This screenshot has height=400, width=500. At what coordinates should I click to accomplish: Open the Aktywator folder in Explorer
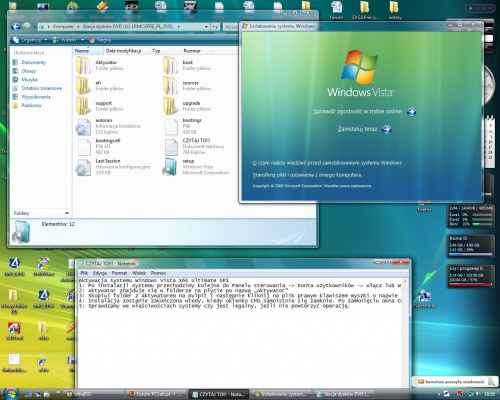100,65
